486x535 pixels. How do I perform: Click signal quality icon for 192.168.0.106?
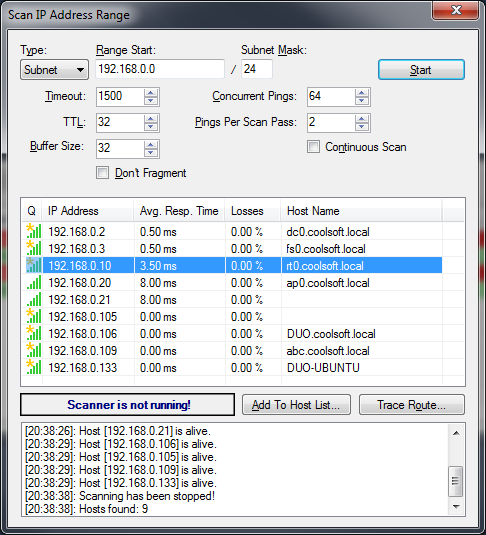(34, 333)
